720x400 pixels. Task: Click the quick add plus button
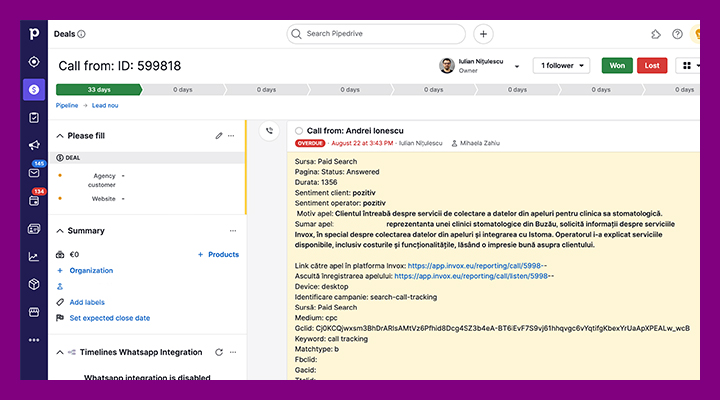tap(483, 34)
